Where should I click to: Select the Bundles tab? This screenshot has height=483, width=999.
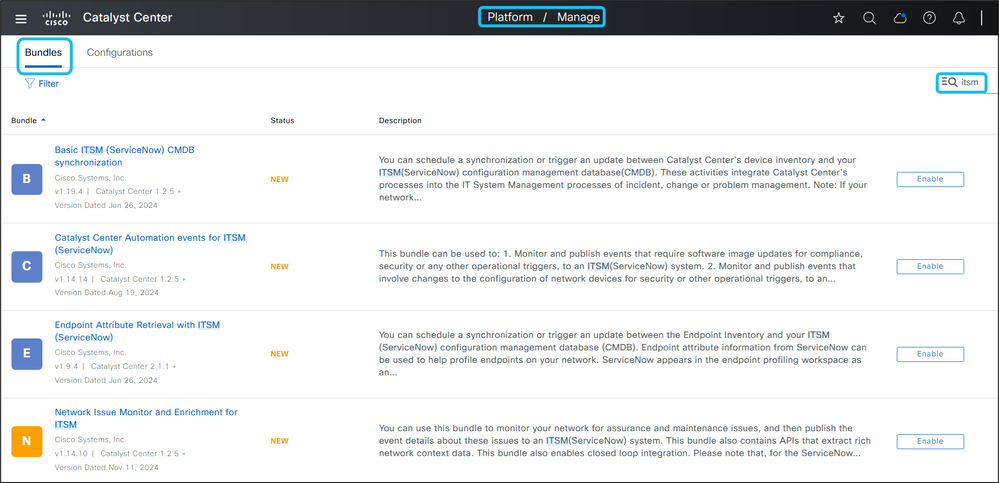(44, 52)
